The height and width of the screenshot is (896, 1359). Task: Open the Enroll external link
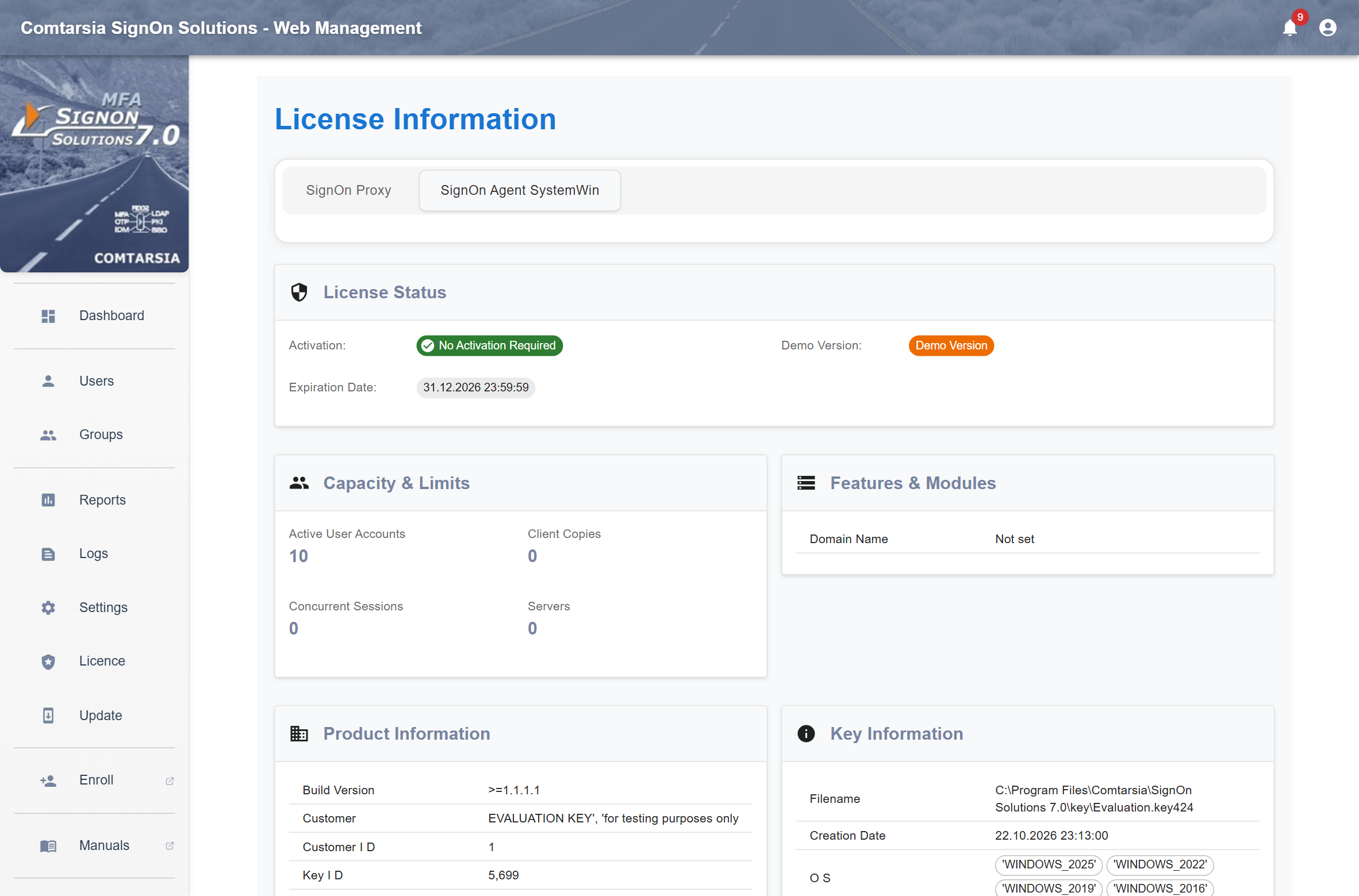(94, 780)
